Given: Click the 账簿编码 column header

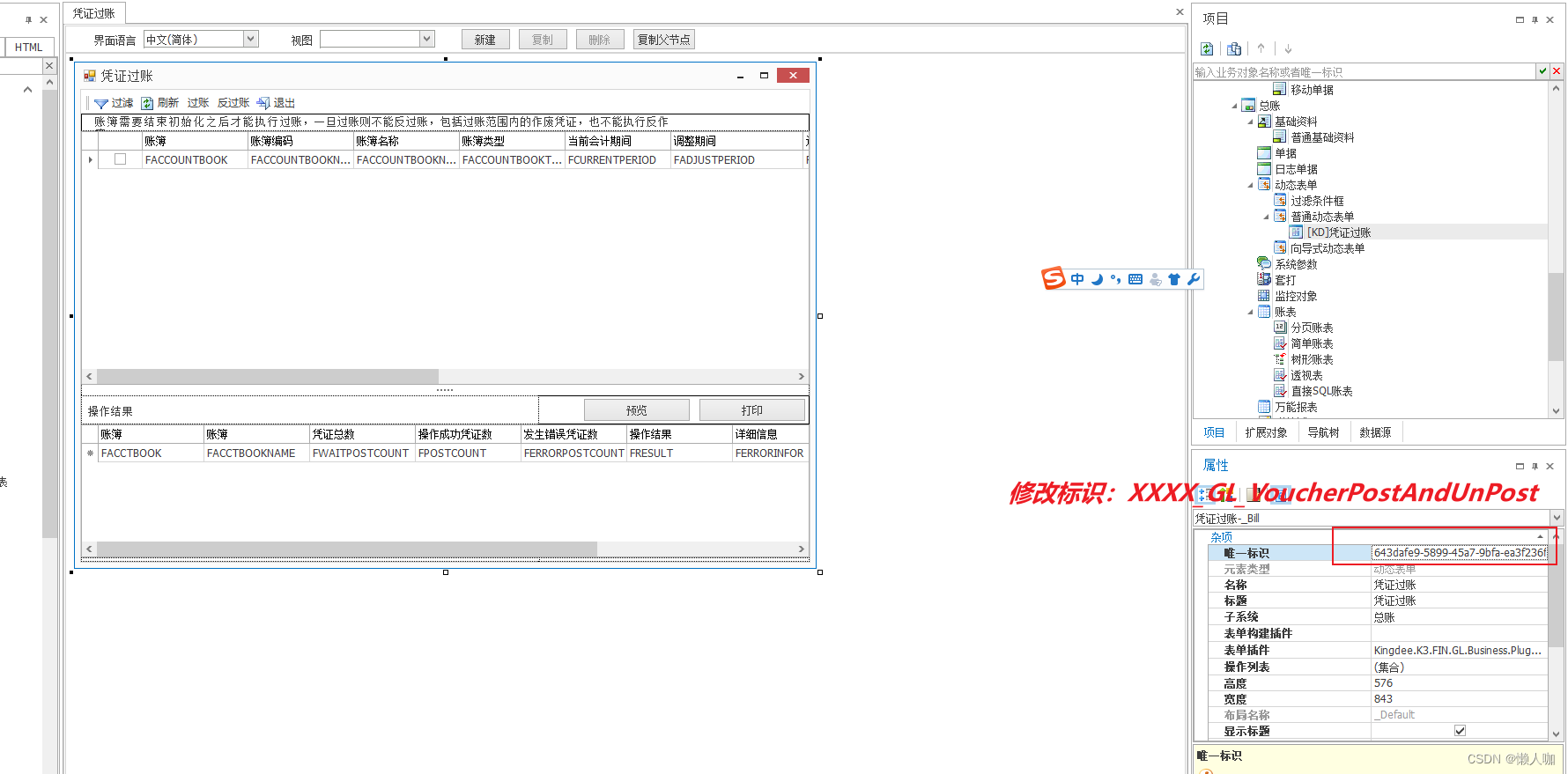Looking at the screenshot, I should pyautogui.click(x=300, y=141).
